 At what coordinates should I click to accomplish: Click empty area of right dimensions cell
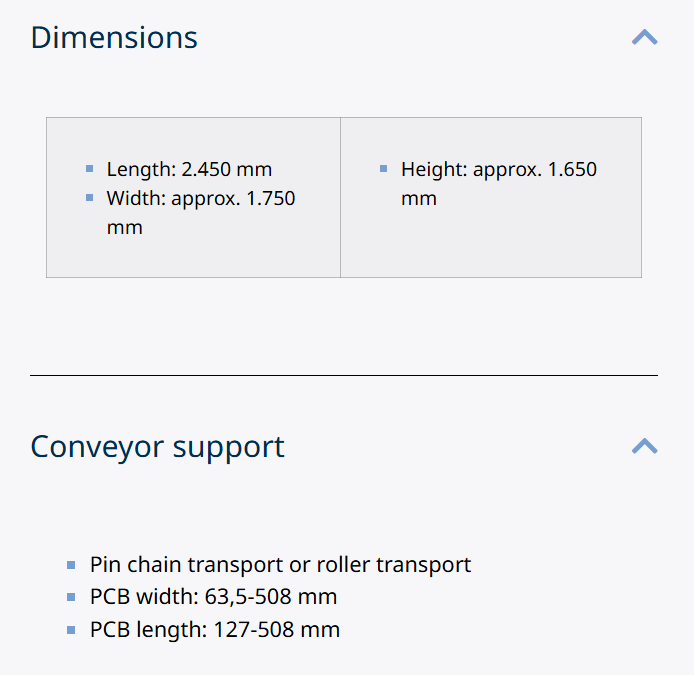click(x=490, y=245)
